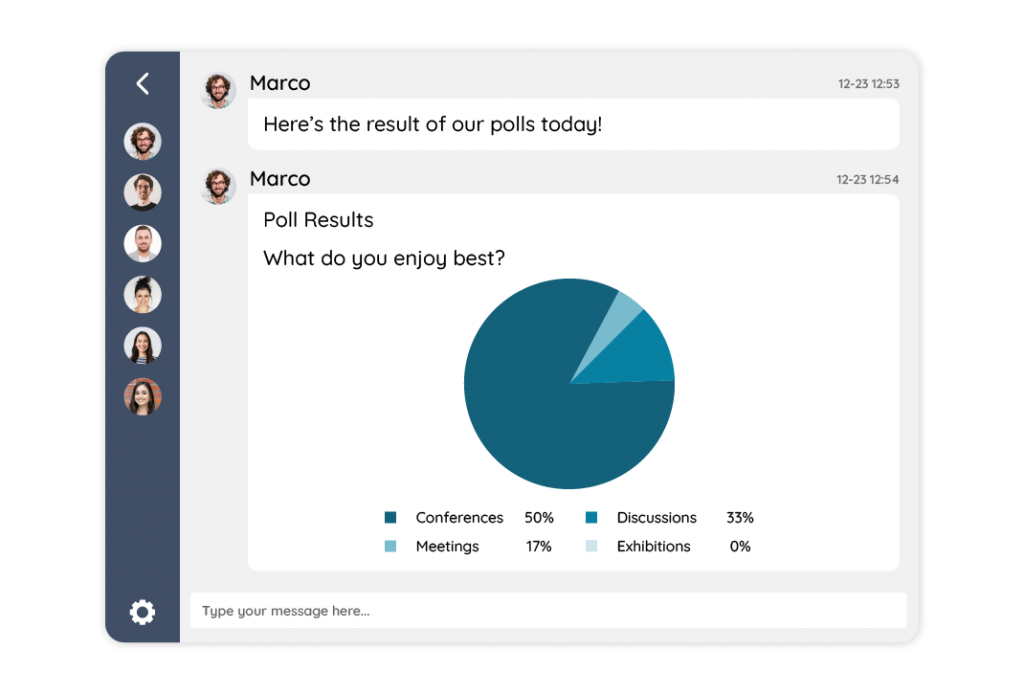This screenshot has width=1024, height=694.
Task: Open the settings gear in the sidebar
Action: (142, 611)
